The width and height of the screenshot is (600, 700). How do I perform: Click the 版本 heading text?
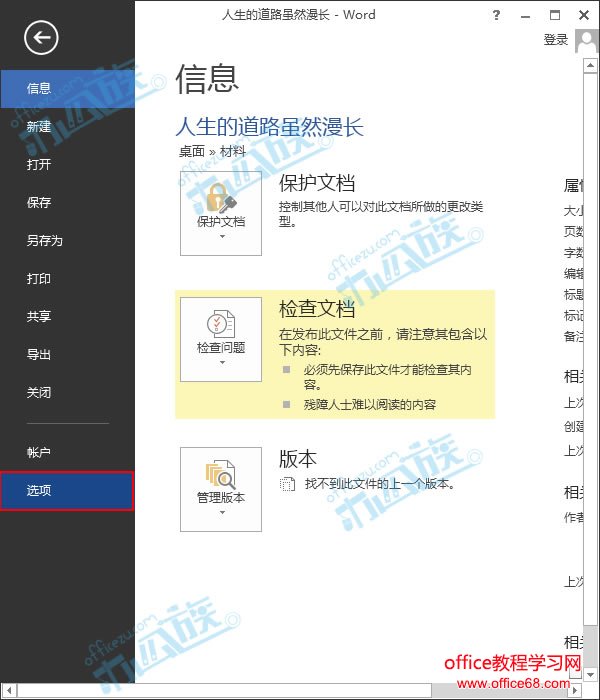(298, 459)
